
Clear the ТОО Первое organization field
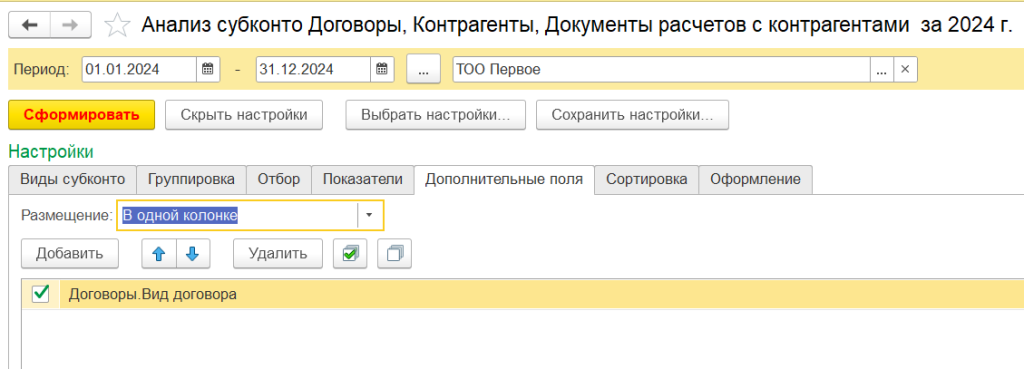(905, 69)
